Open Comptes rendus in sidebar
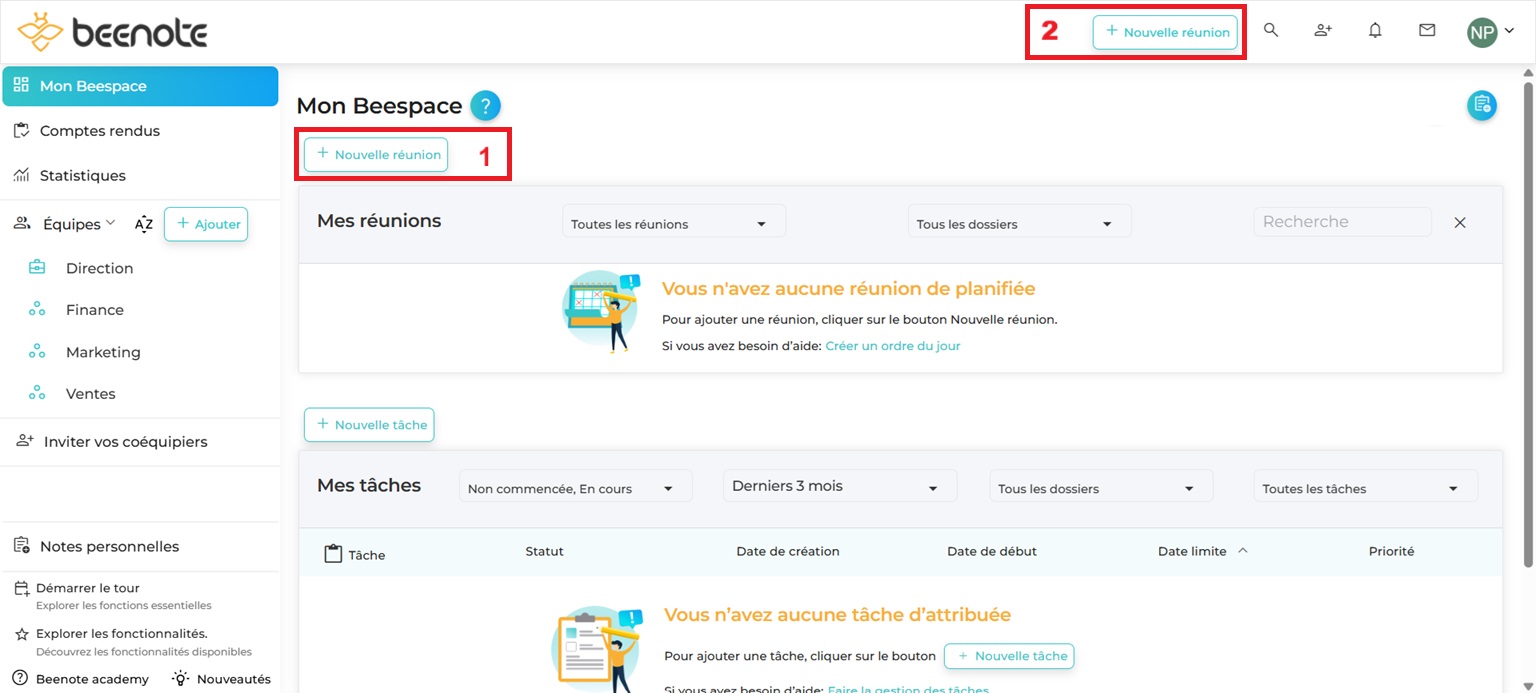 [x=99, y=131]
